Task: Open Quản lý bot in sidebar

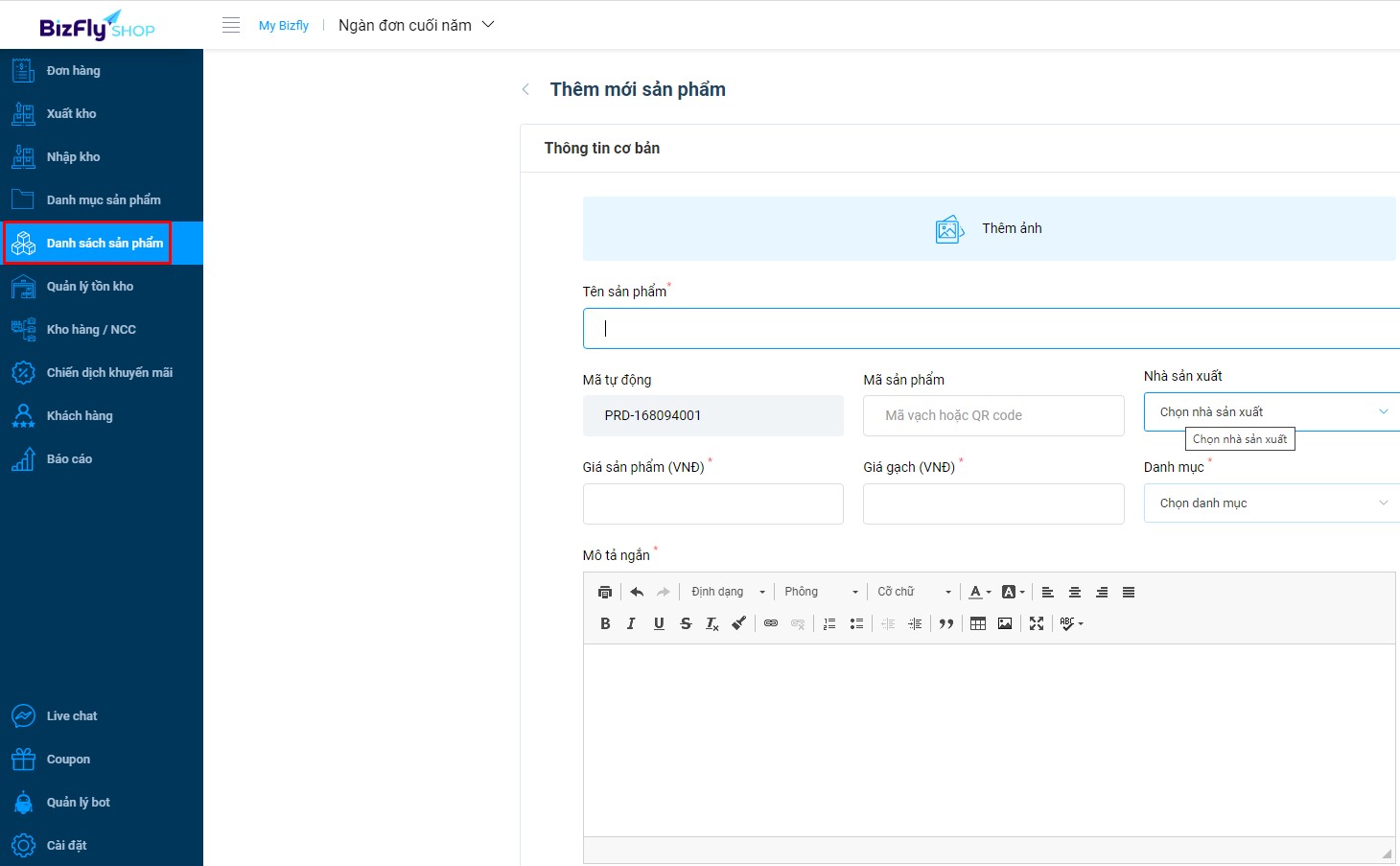Action: coord(102,802)
